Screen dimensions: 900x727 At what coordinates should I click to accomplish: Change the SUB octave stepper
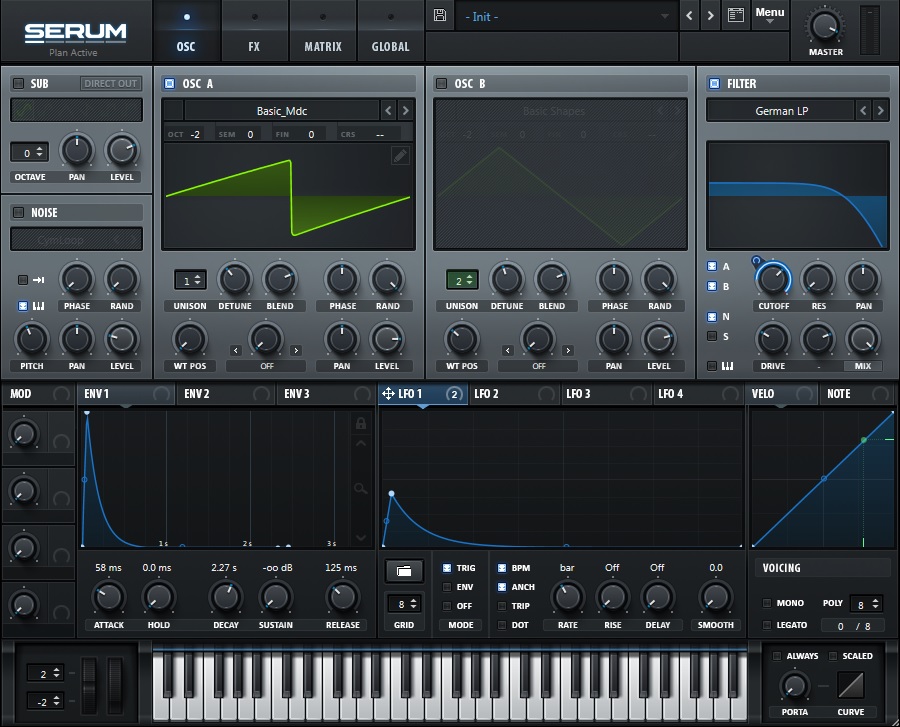click(30, 153)
